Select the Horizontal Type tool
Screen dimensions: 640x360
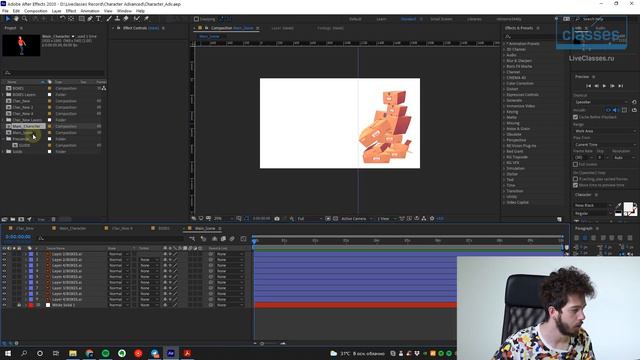pyautogui.click(x=98, y=19)
